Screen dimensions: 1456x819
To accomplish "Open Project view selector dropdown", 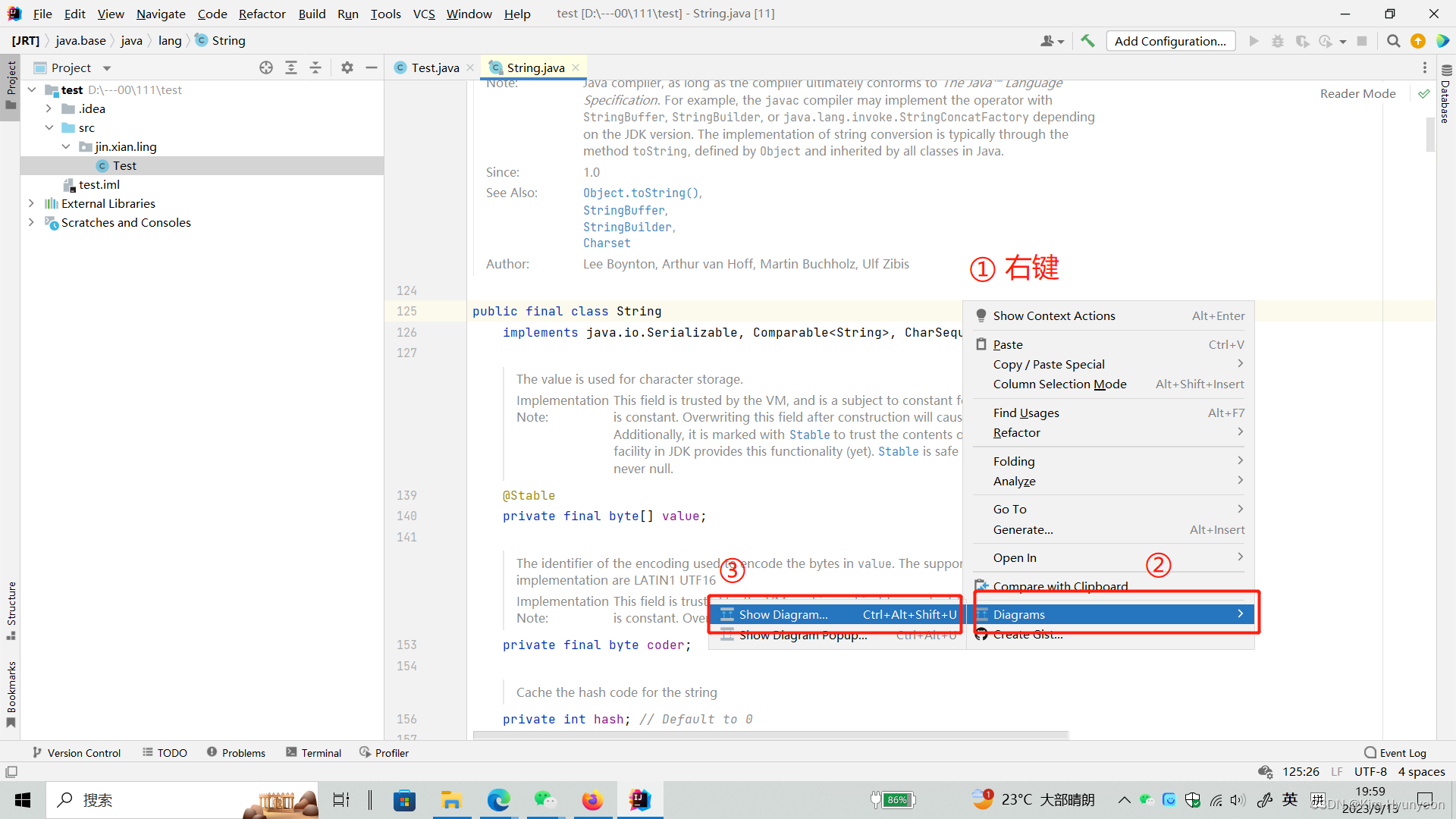I will tap(107, 67).
